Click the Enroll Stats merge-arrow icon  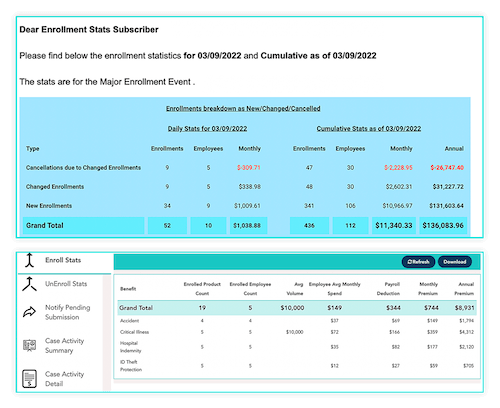pyautogui.click(x=30, y=260)
